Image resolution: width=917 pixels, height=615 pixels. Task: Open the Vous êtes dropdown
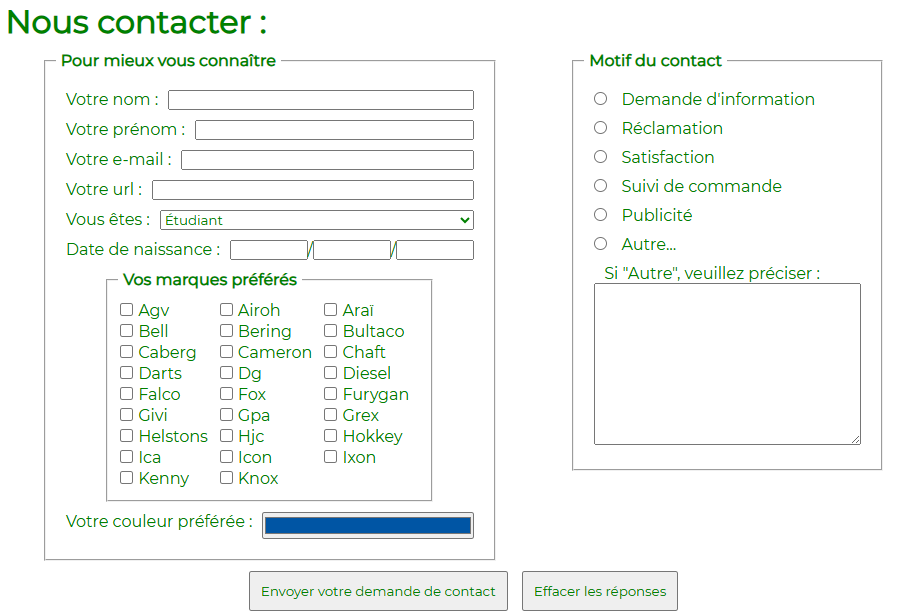316,220
